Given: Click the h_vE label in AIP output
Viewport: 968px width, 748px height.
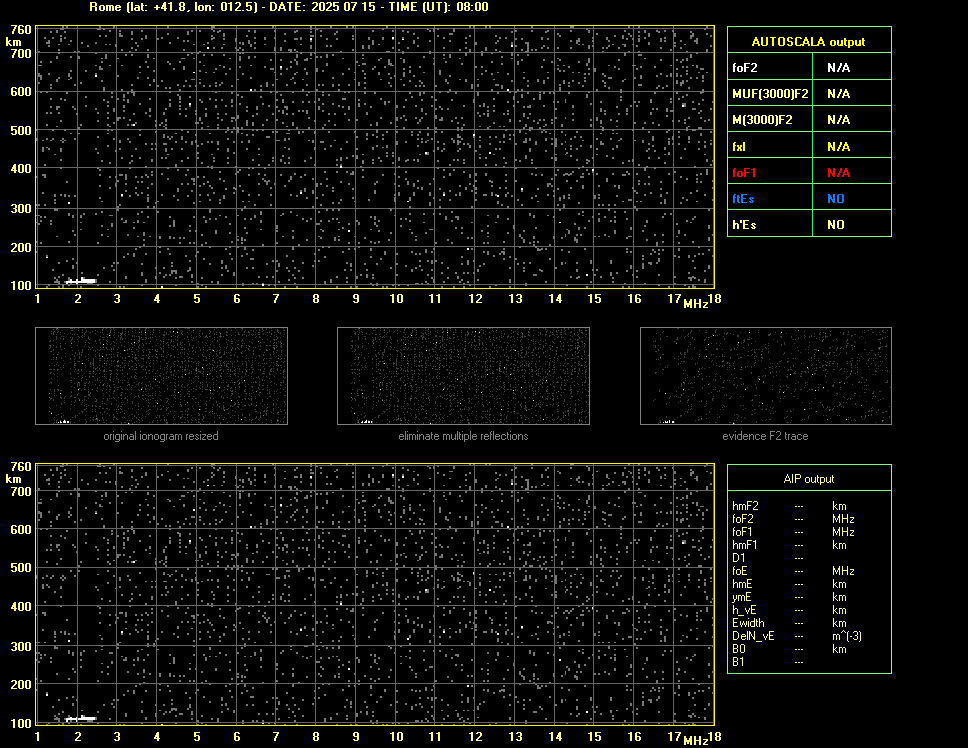Looking at the screenshot, I should pyautogui.click(x=744, y=610).
